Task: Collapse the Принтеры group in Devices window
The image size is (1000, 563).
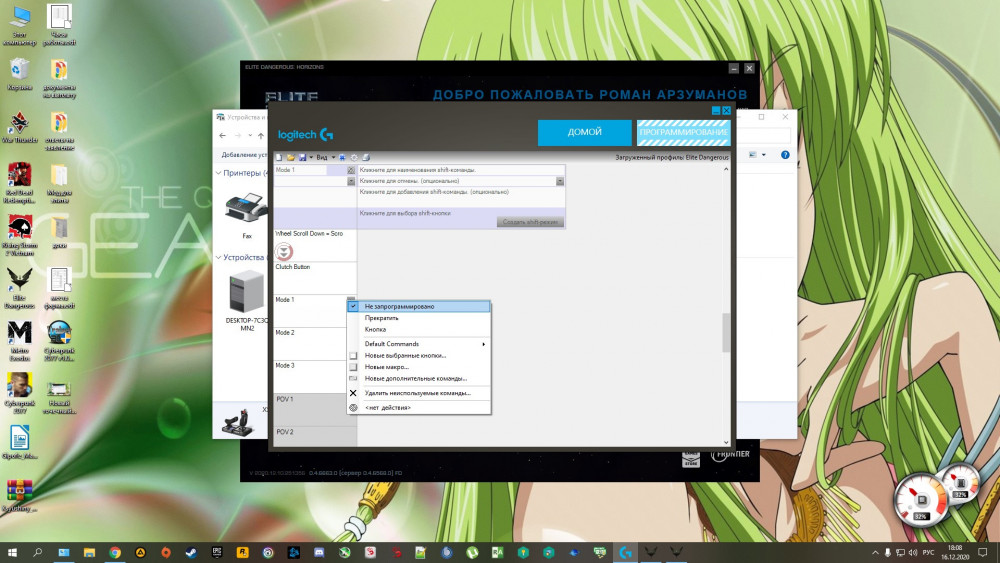Action: (x=218, y=173)
